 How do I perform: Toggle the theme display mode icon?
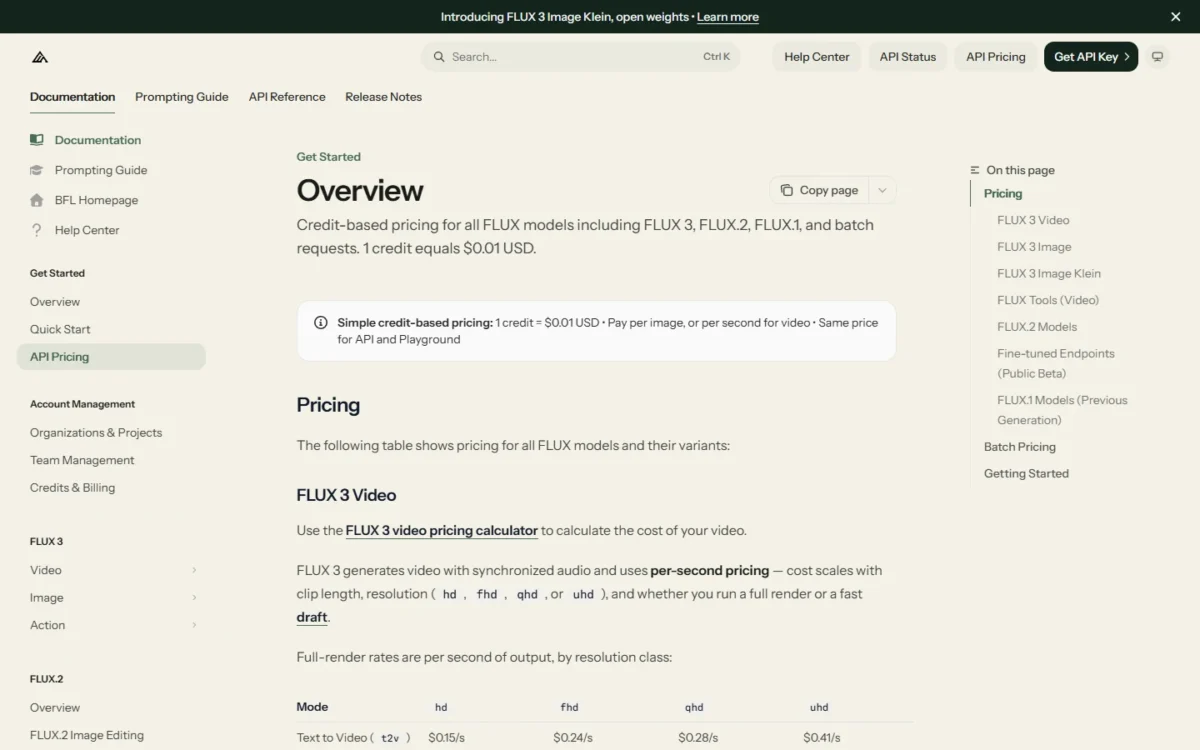(x=1158, y=57)
